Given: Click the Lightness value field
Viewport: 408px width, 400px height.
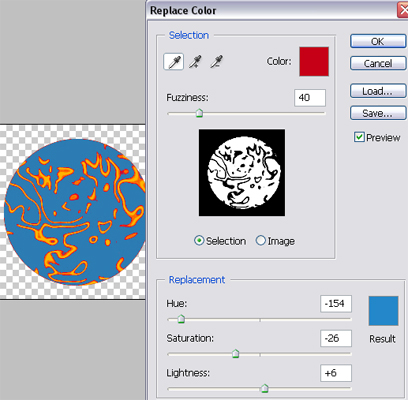Looking at the screenshot, I should click(336, 373).
